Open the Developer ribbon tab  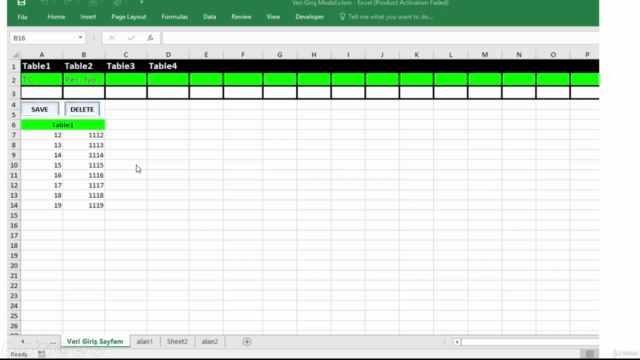click(309, 17)
